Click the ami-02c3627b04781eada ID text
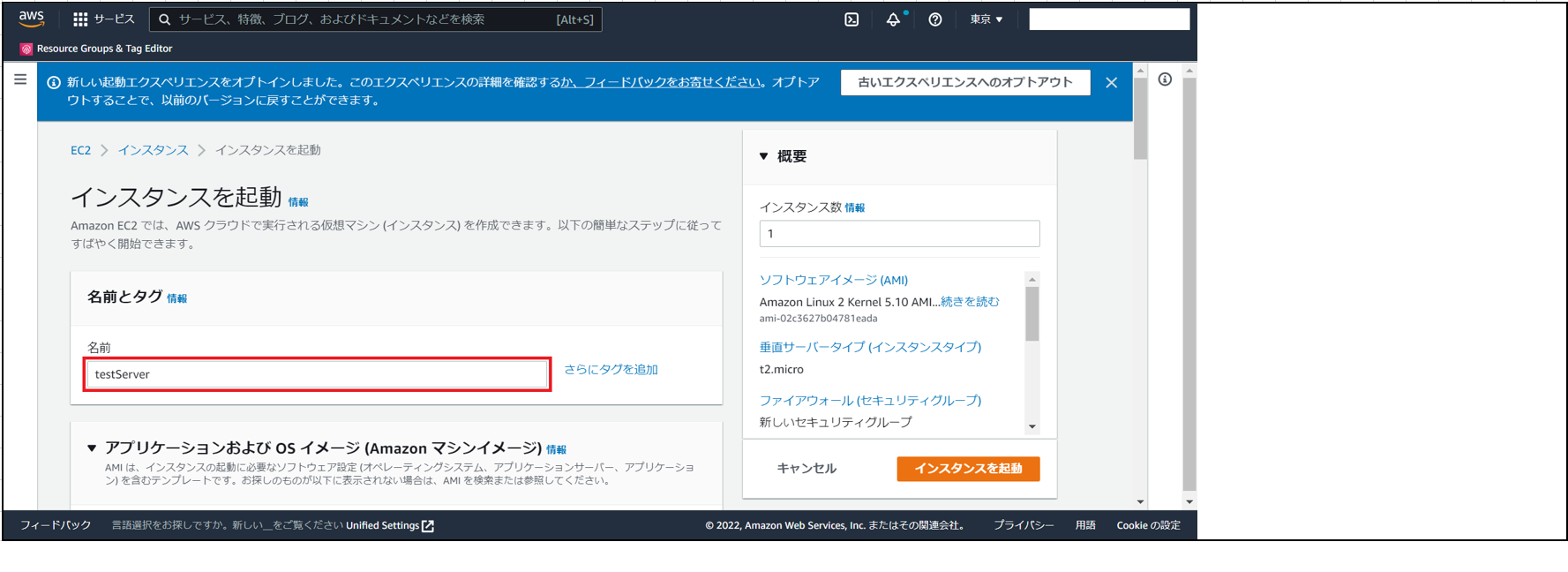 click(818, 319)
